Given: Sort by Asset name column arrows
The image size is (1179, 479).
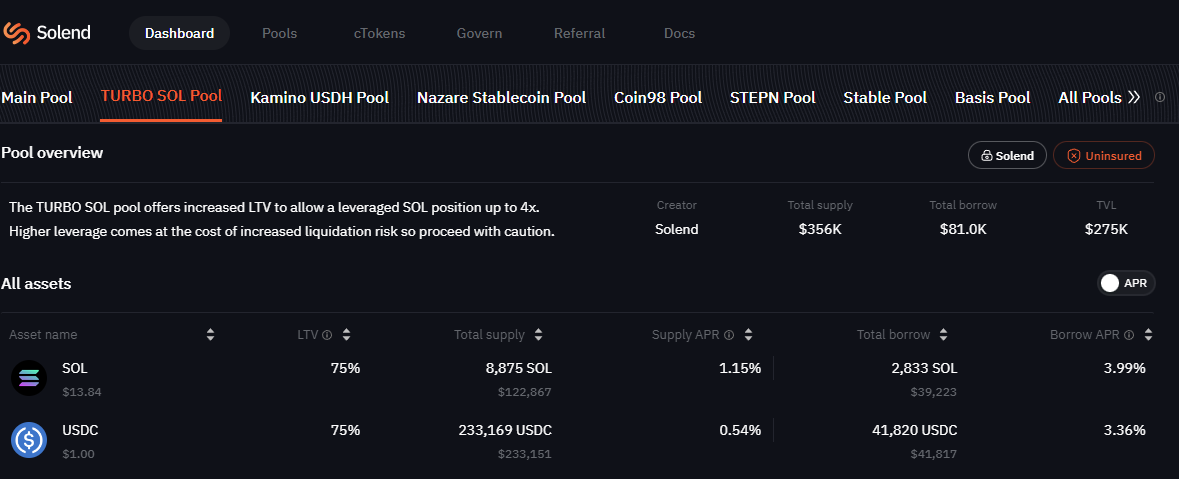Looking at the screenshot, I should [x=210, y=335].
